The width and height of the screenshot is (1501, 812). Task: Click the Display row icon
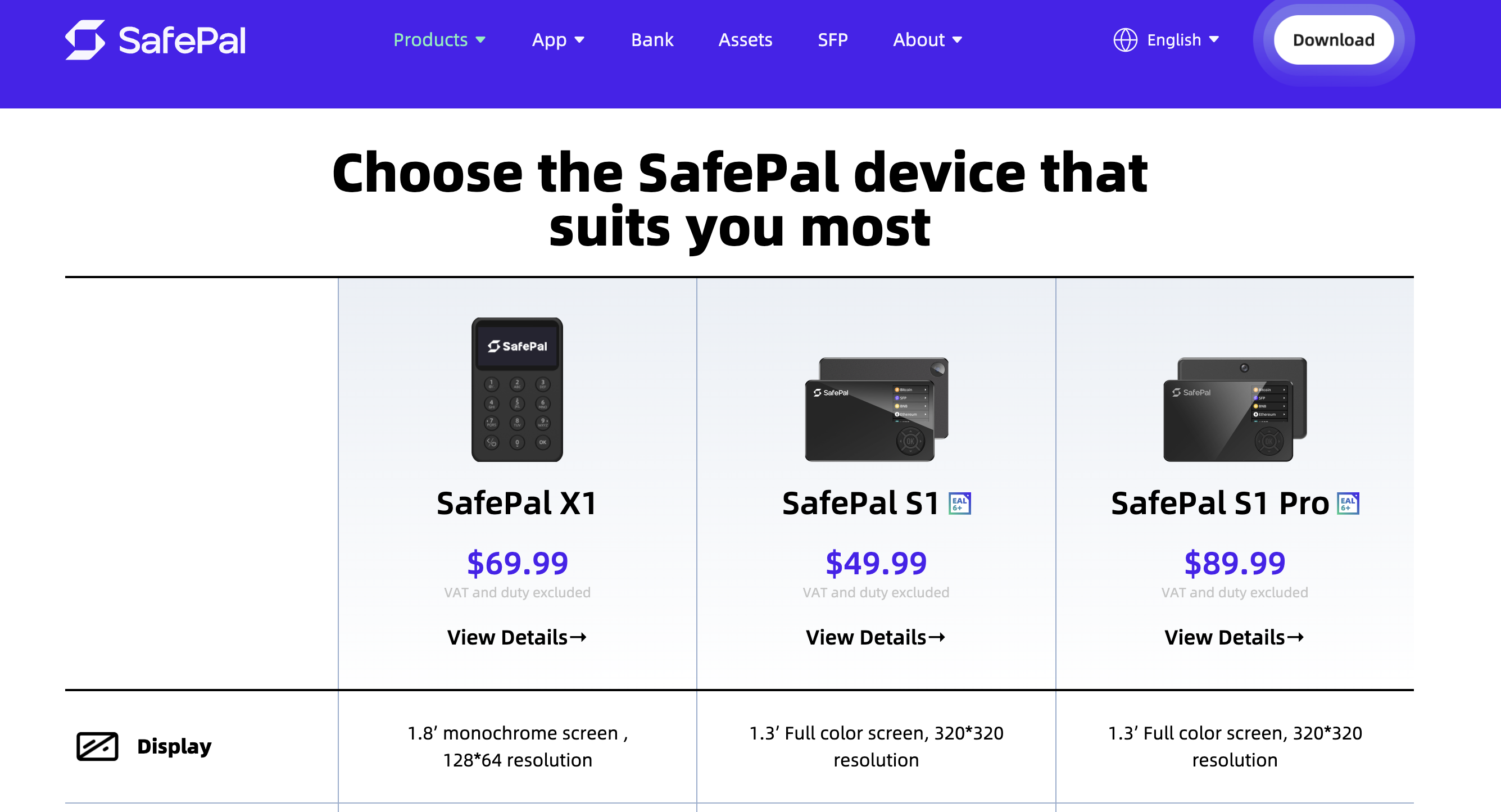coord(97,746)
